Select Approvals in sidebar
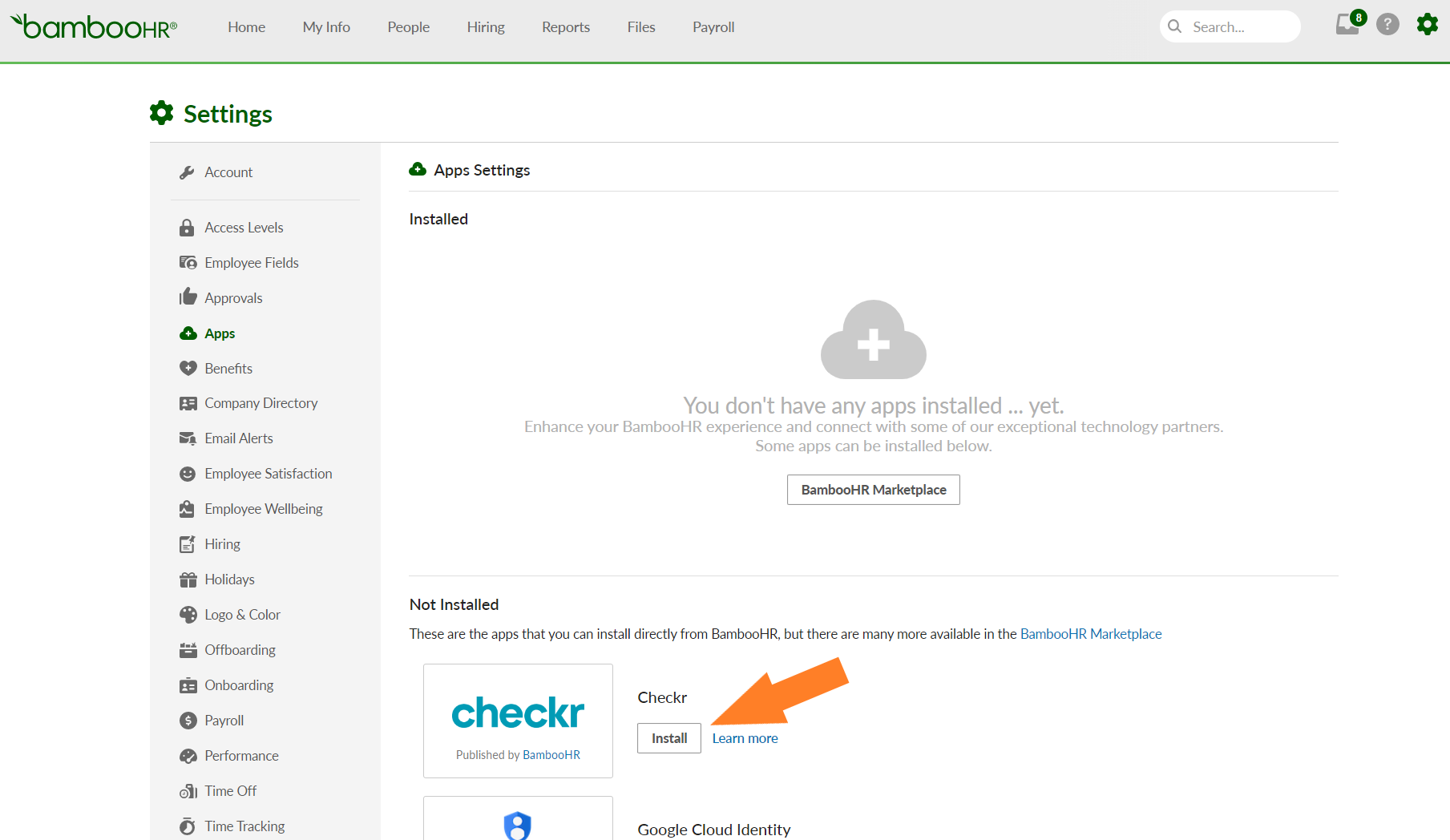The width and height of the screenshot is (1450, 840). tap(233, 298)
